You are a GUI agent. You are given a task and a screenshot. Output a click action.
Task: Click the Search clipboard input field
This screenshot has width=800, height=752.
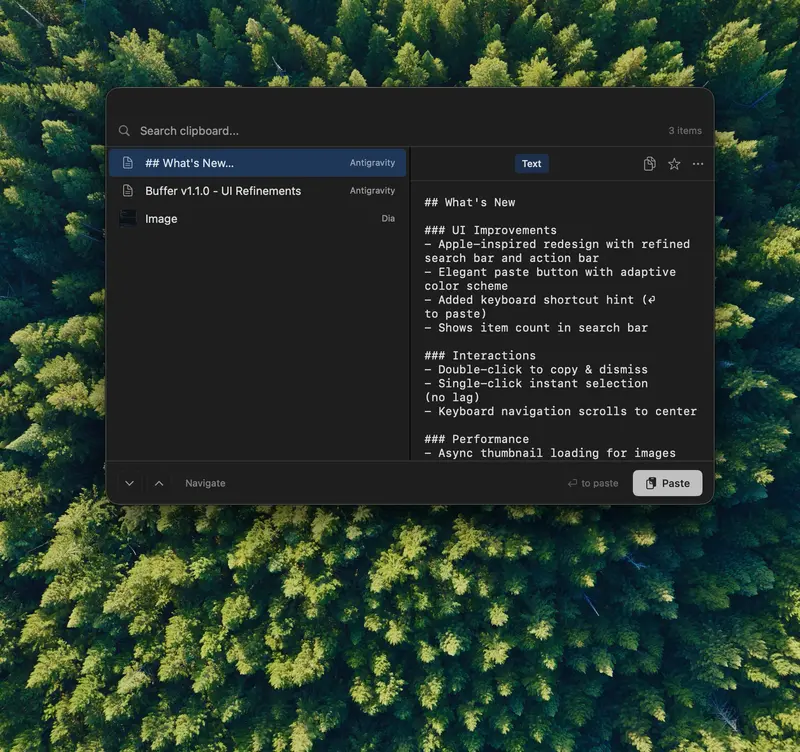398,131
